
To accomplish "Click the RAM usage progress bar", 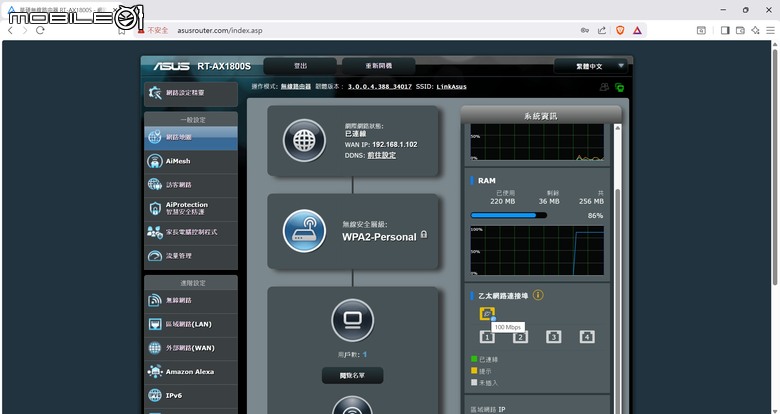I will (x=508, y=215).
